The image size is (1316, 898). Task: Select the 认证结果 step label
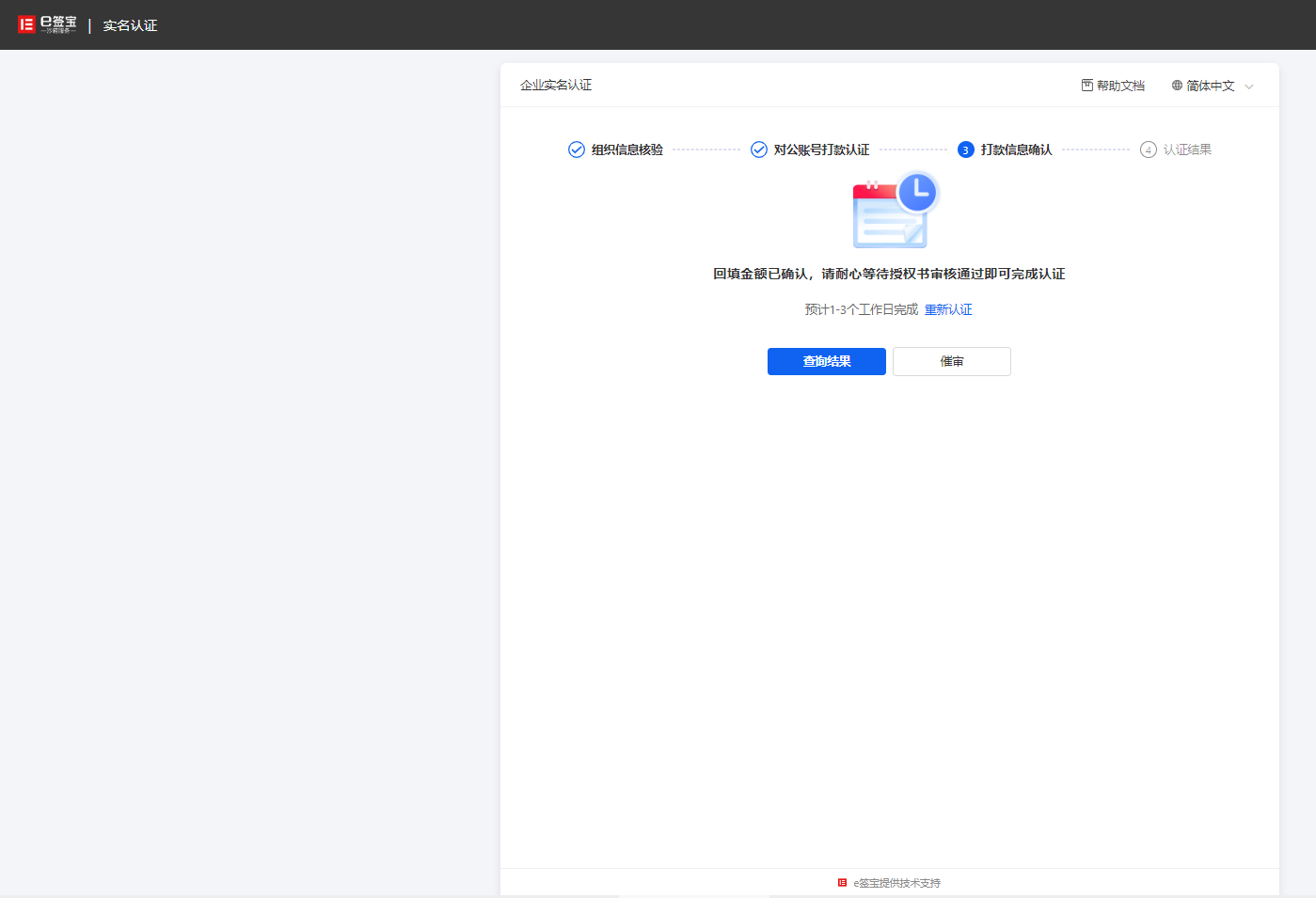pyautogui.click(x=1187, y=150)
